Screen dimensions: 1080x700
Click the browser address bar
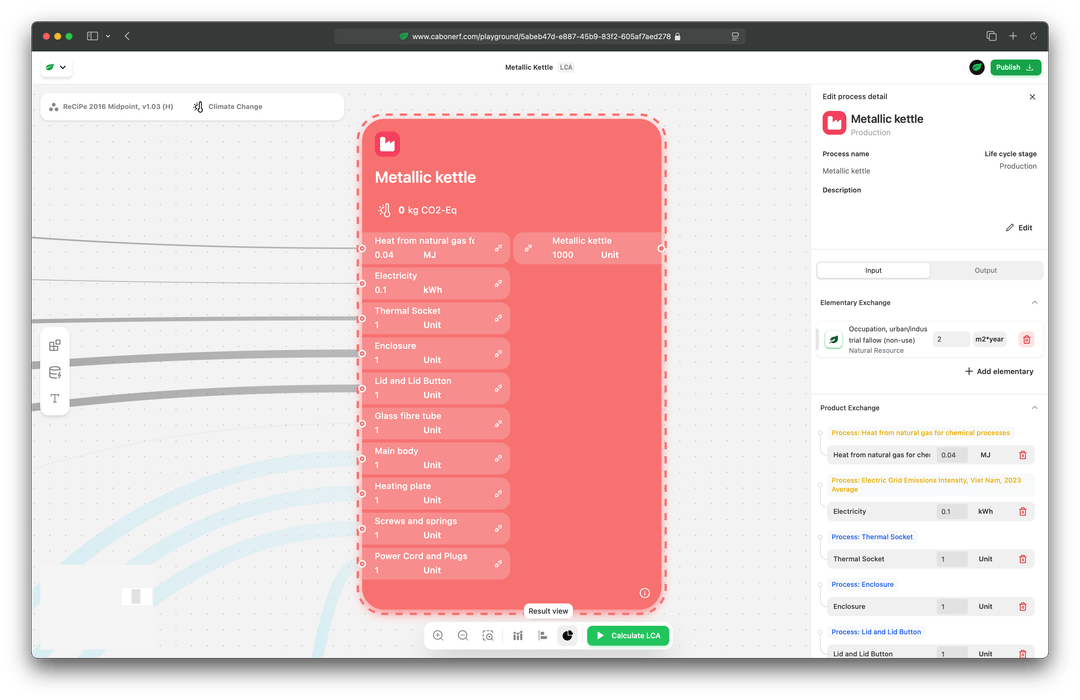tap(539, 37)
